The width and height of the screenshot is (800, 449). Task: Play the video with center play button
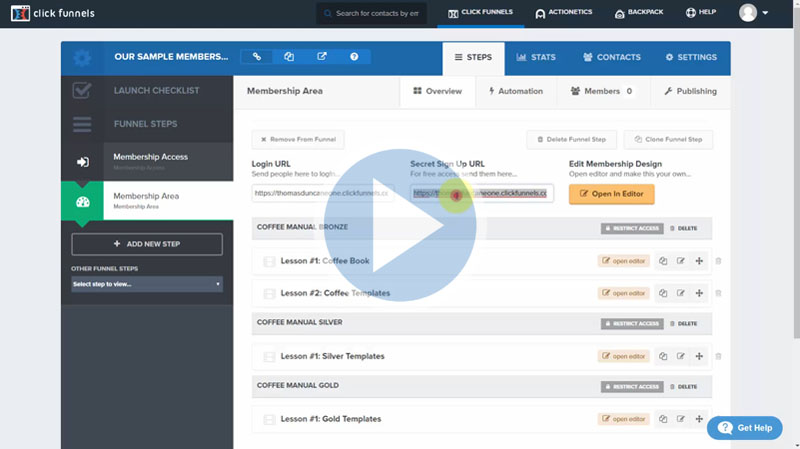click(400, 224)
